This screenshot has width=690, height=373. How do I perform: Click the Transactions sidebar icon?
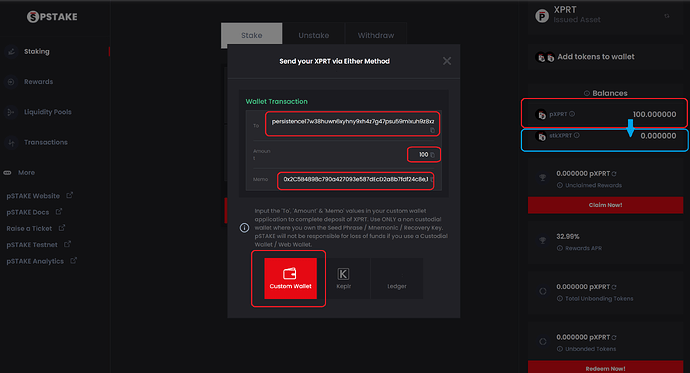[x=11, y=143]
